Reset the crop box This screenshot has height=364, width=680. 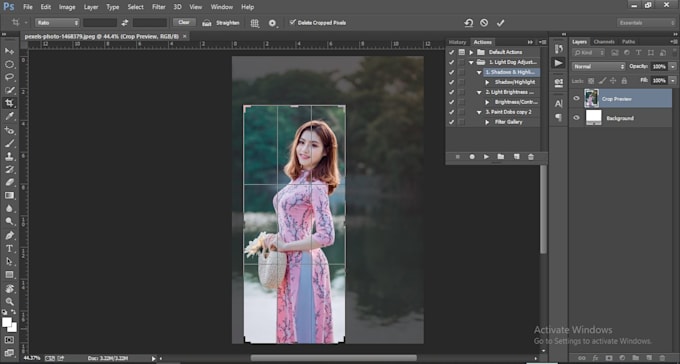coord(468,23)
